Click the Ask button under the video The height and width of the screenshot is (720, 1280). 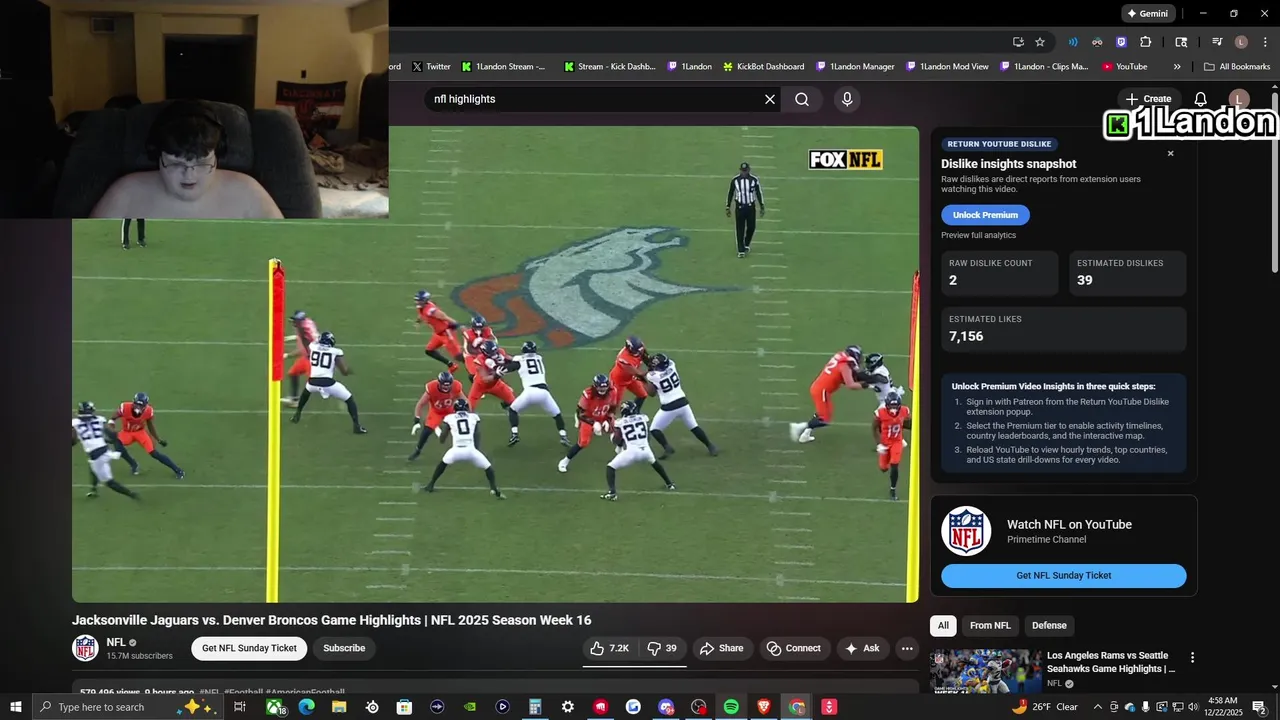click(x=862, y=648)
